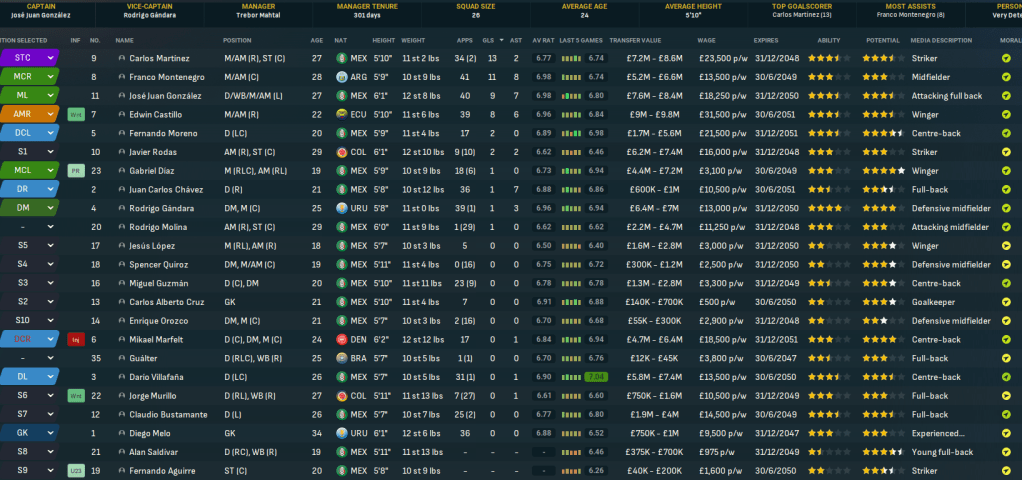Screen dimensions: 1022x480
Task: Click Gabriel Díaz's potential star rating
Action: point(882,171)
